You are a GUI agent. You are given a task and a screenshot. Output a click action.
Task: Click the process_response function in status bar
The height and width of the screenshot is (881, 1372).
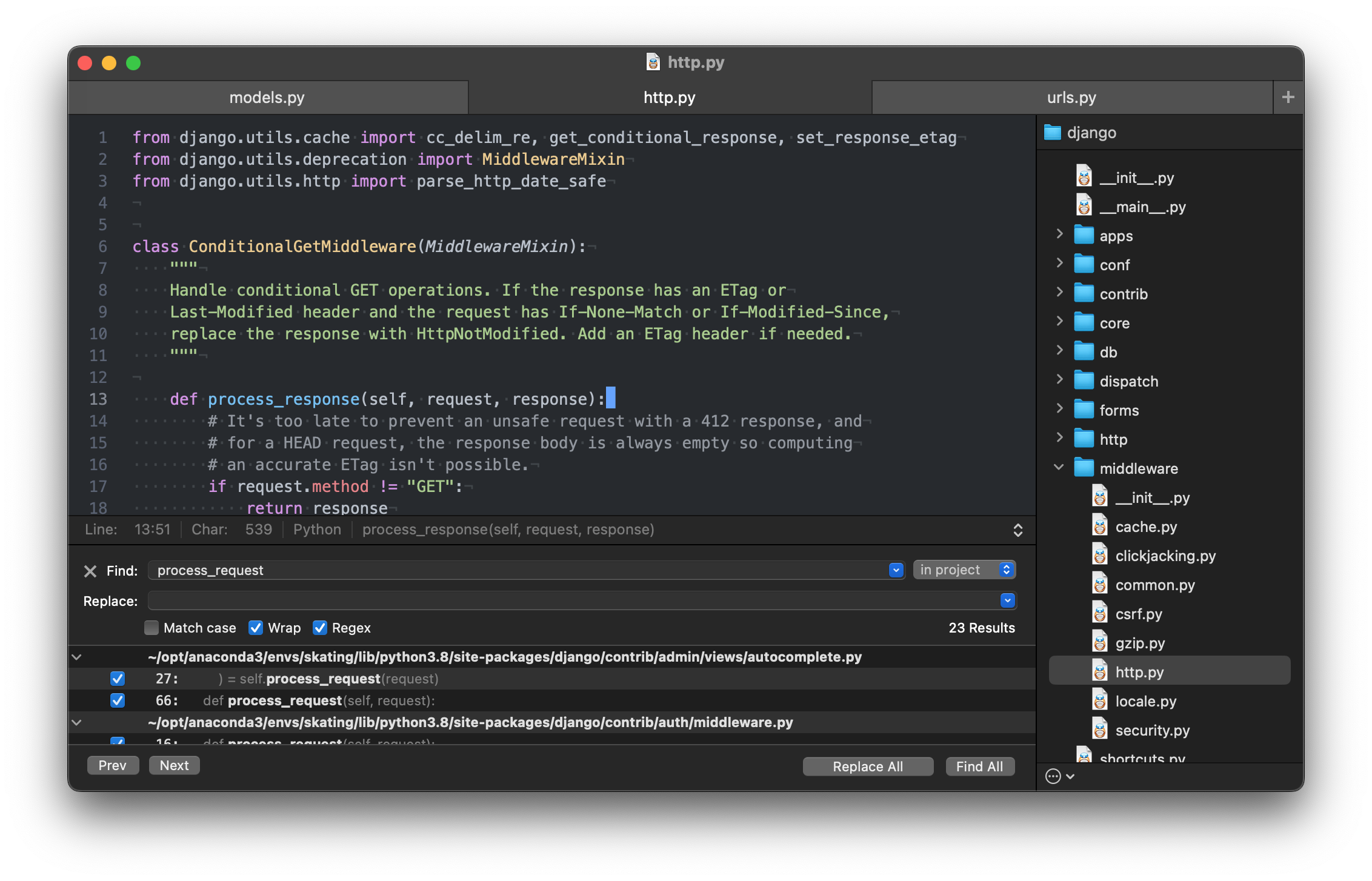coord(508,530)
